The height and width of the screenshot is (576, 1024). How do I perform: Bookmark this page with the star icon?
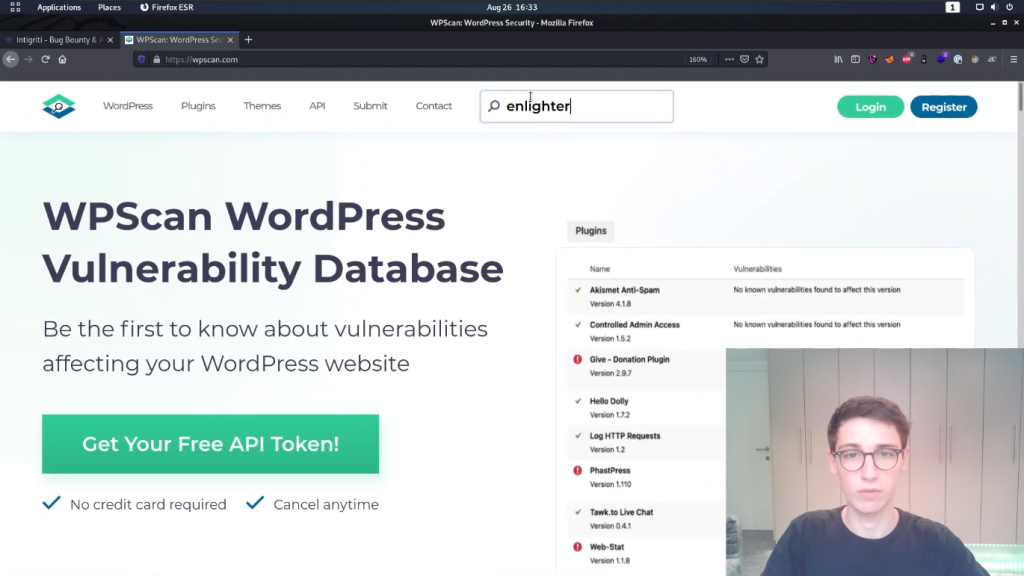[759, 59]
